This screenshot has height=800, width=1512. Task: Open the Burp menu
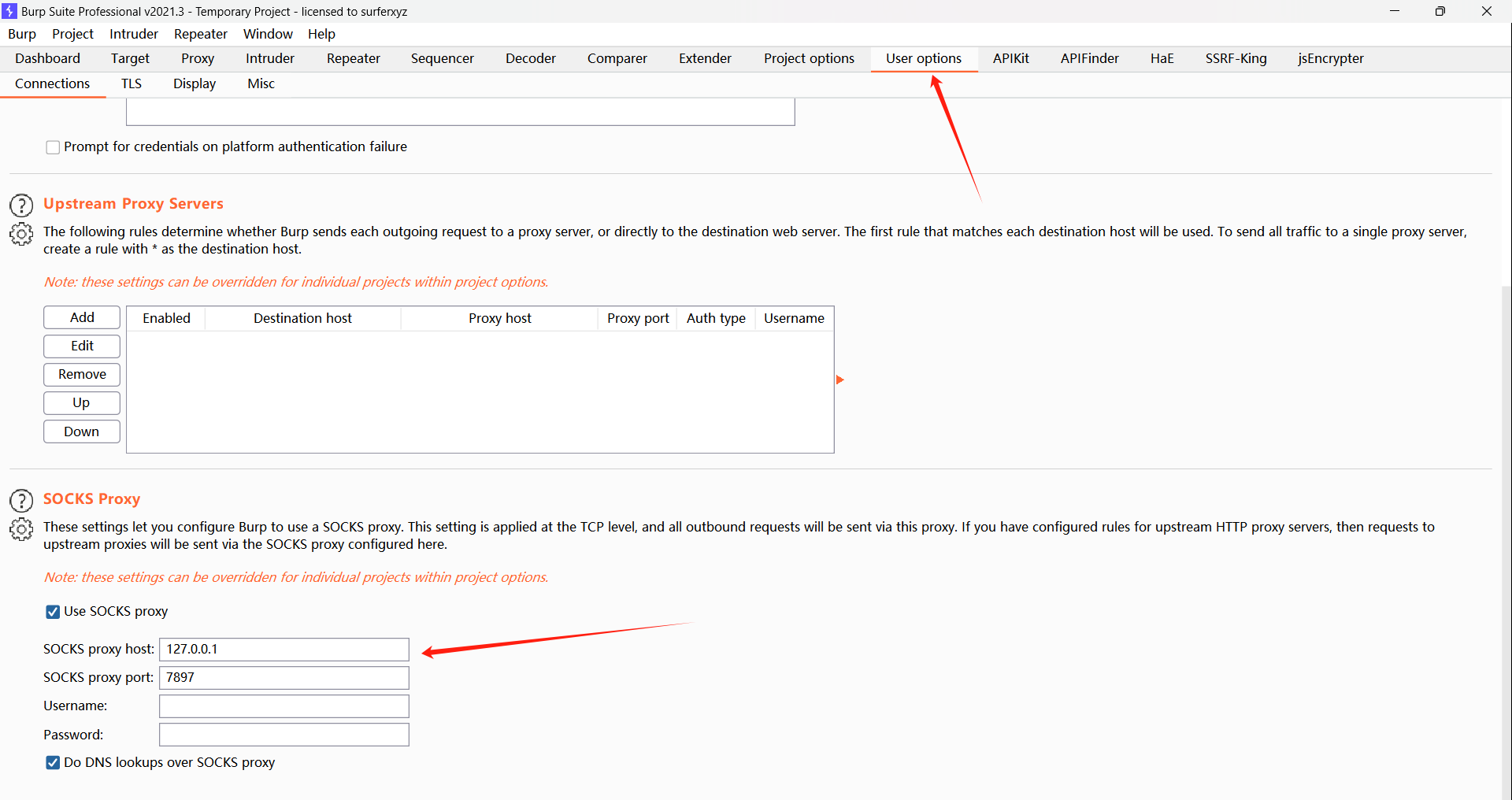22,34
